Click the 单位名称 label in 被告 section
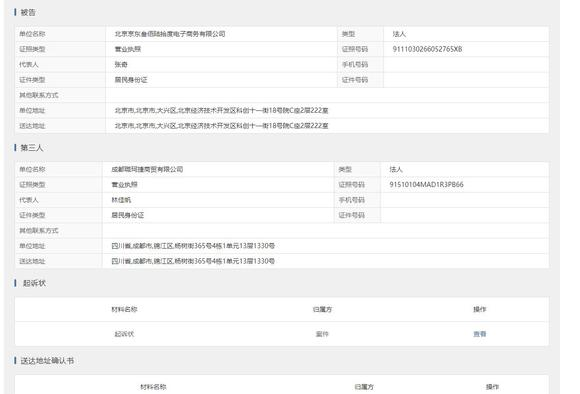The image size is (580, 394). [32, 34]
